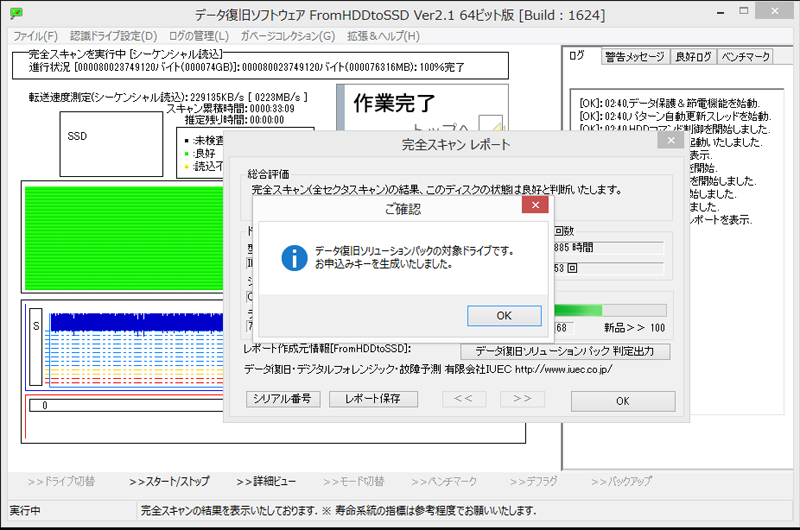Image resolution: width=800 pixels, height=530 pixels.
Task: Click the 転送速度測定 speed reading text
Action: (168, 97)
